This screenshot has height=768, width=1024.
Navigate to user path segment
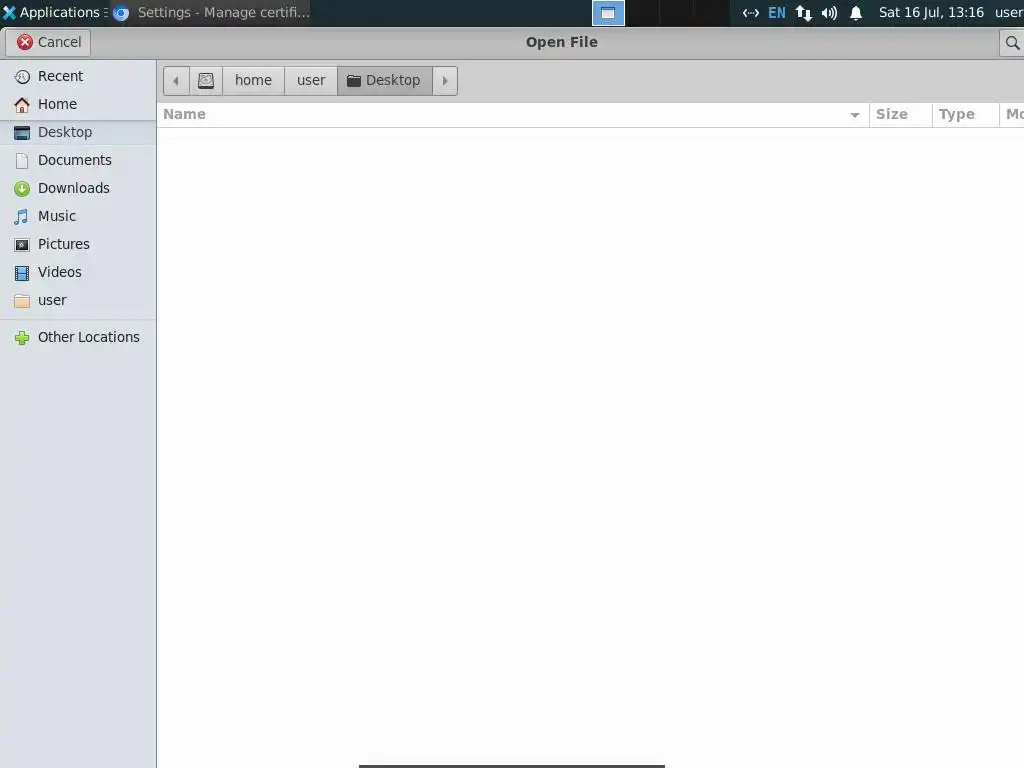click(311, 81)
